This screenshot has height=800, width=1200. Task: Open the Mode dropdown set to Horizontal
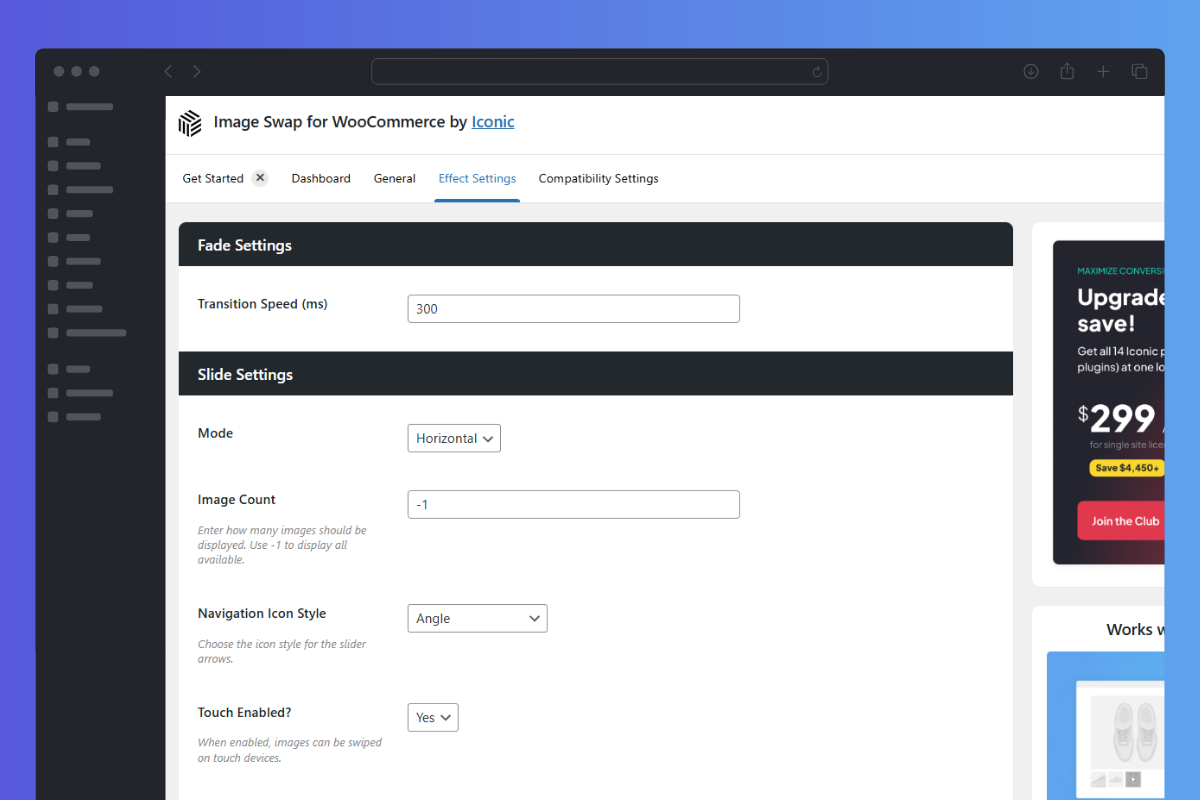[454, 438]
